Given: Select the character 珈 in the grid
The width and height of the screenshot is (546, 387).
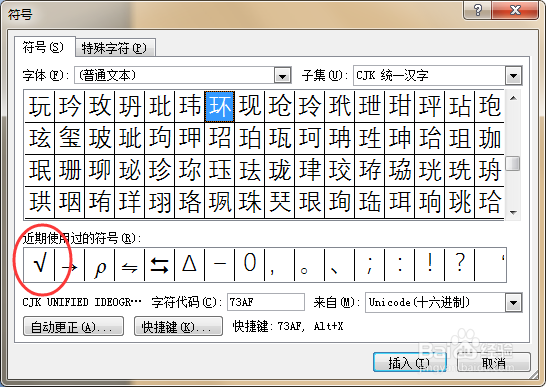Looking at the screenshot, I should click(489, 138).
